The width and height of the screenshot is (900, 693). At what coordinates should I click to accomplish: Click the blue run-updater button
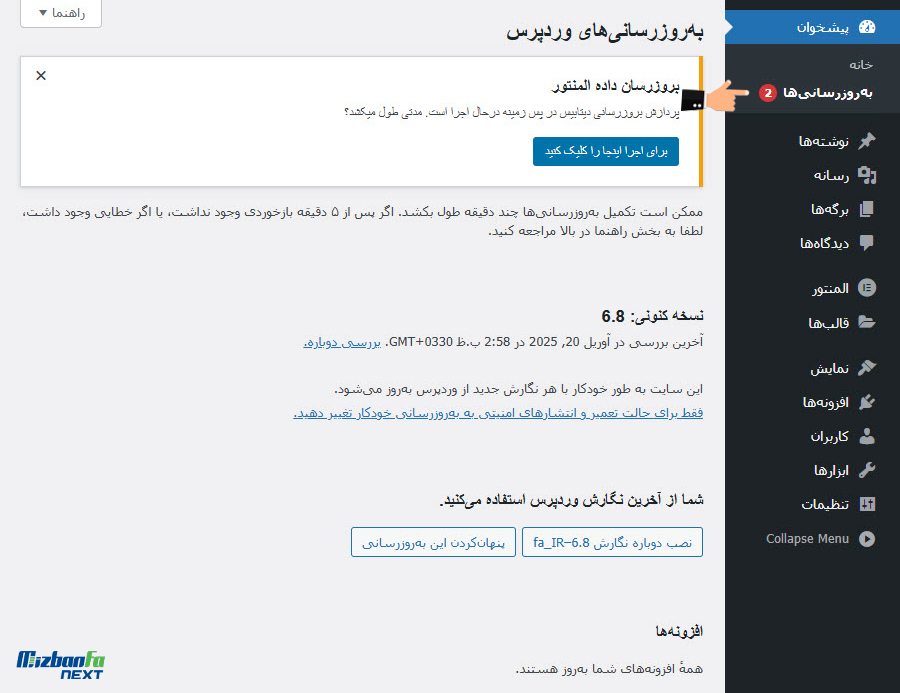pyautogui.click(x=606, y=152)
